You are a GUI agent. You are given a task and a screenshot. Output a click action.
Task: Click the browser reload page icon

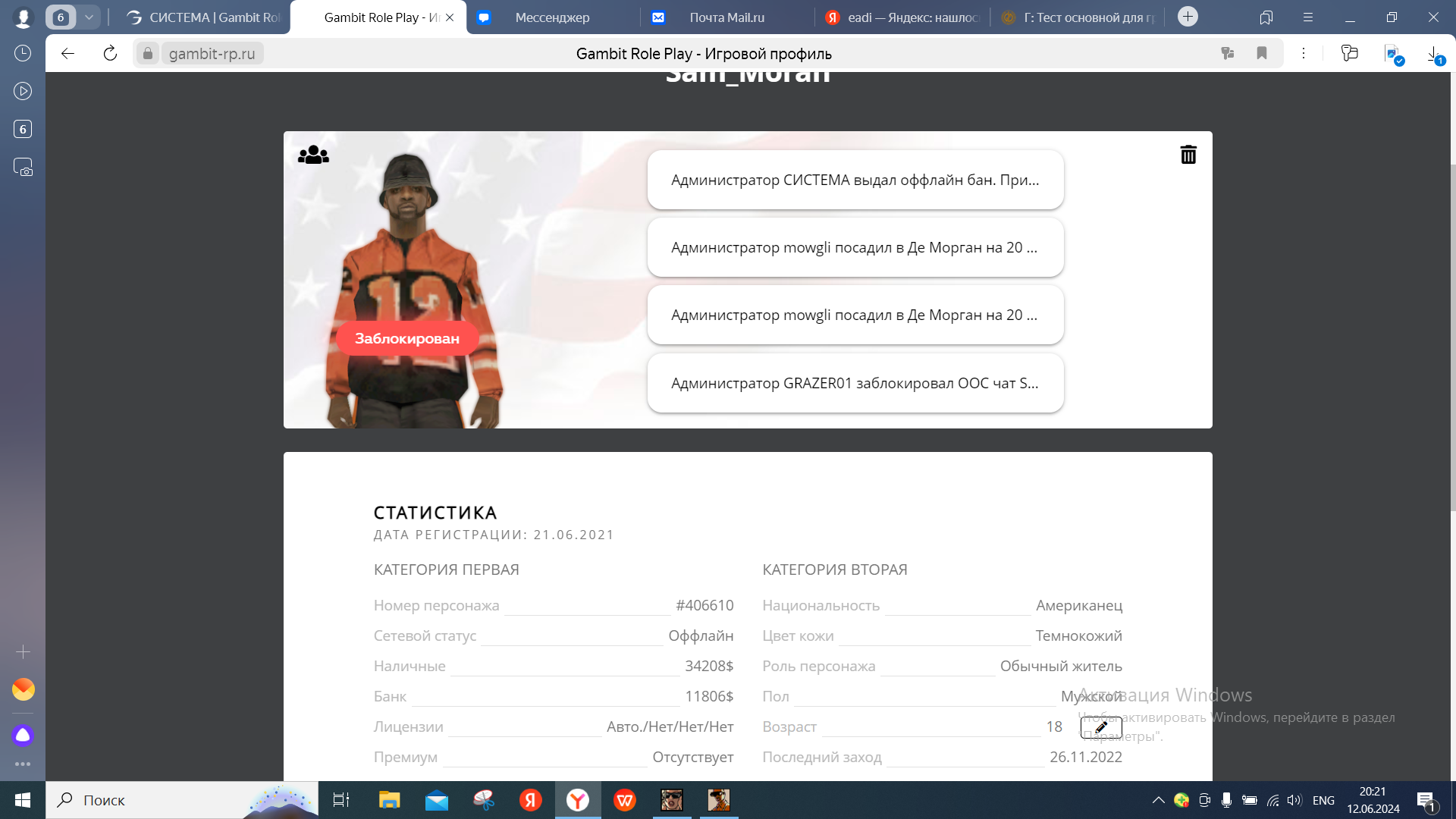click(x=110, y=53)
